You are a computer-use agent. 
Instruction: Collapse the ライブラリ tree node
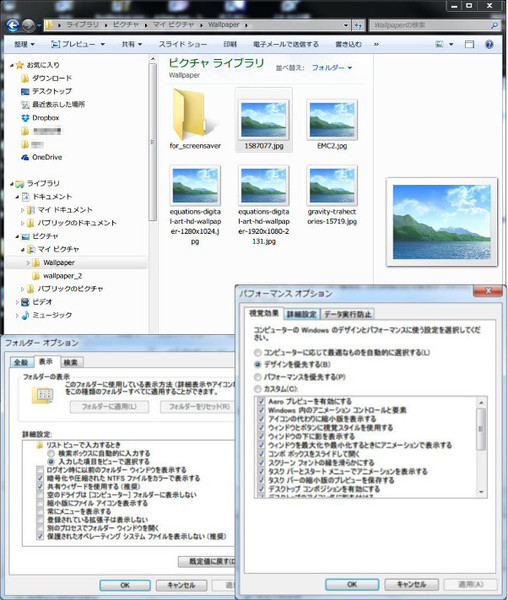click(12, 184)
